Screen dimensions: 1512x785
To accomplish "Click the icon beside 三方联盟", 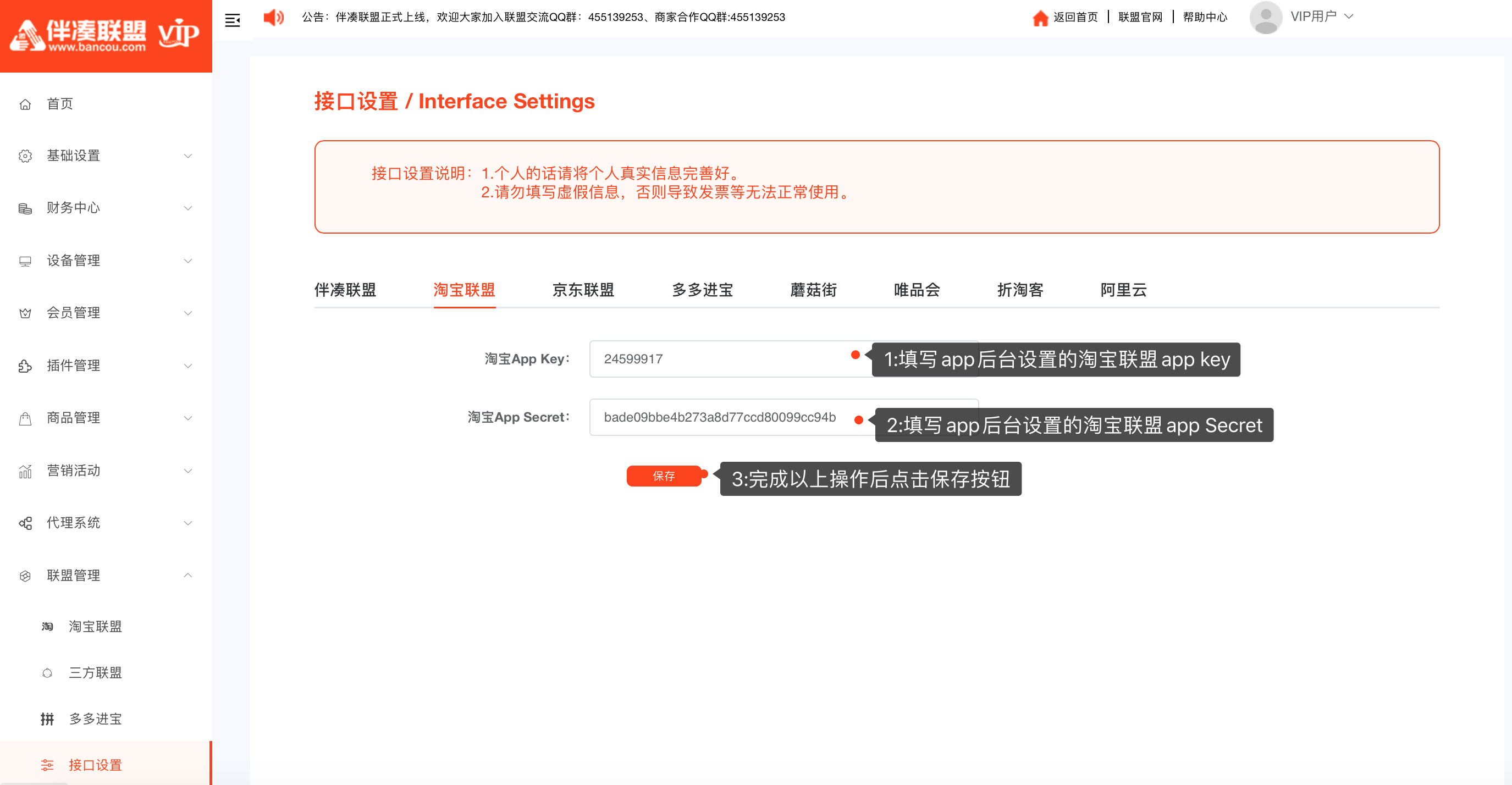I will pyautogui.click(x=47, y=673).
